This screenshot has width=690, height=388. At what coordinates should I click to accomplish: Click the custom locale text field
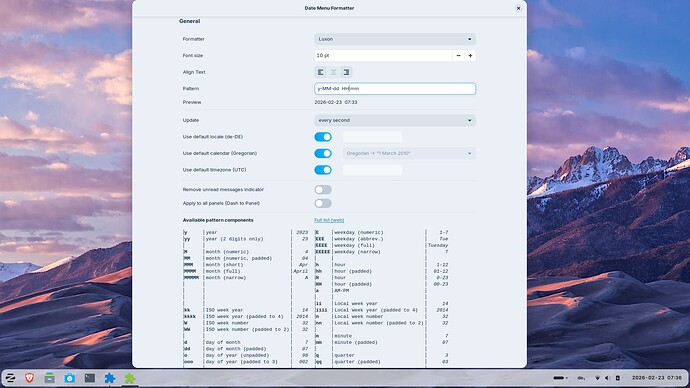point(372,137)
